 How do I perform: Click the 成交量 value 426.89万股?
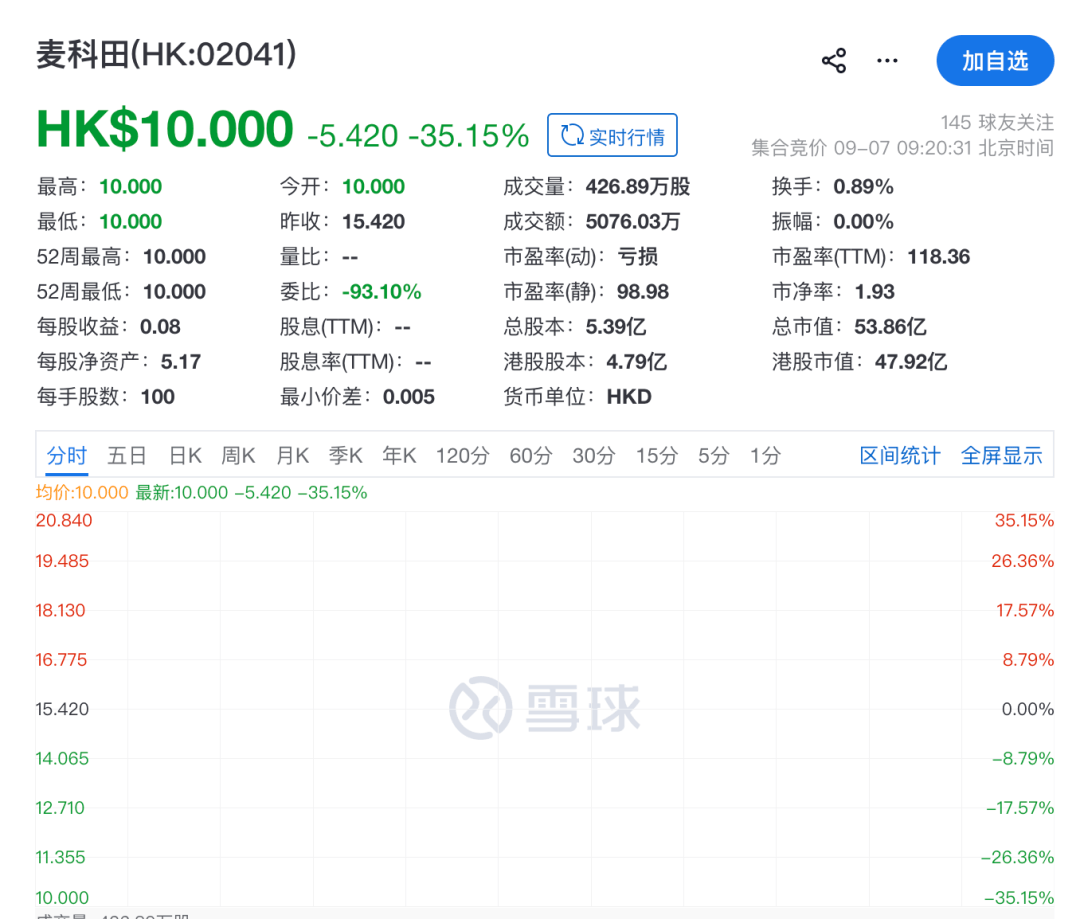coord(638,187)
